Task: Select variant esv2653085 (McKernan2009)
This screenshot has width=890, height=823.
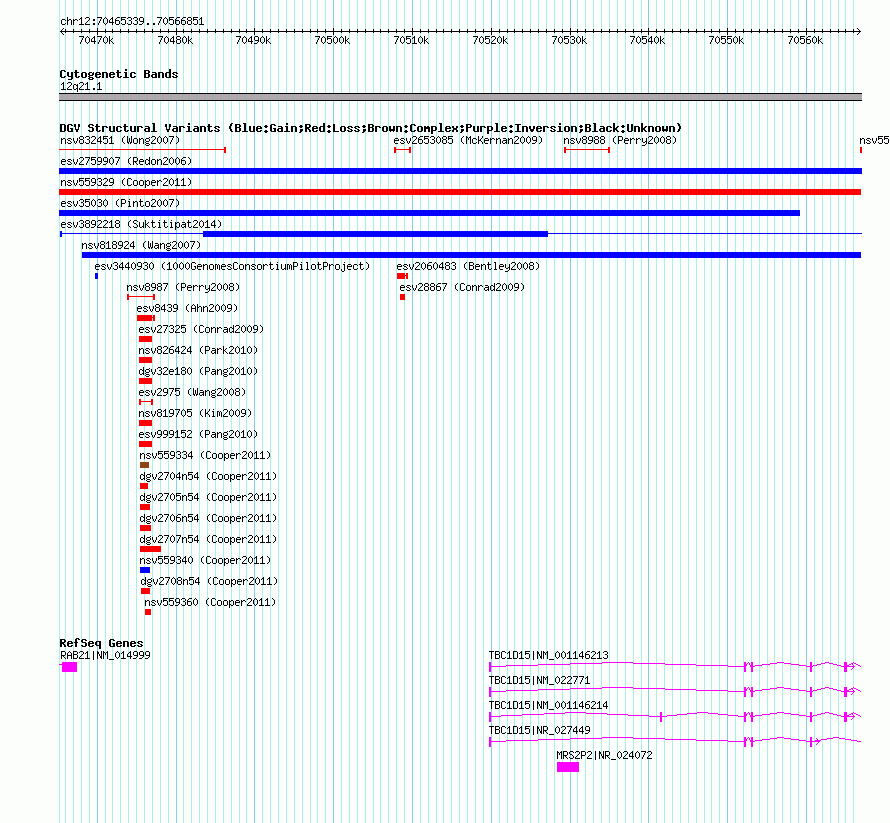Action: tap(468, 140)
